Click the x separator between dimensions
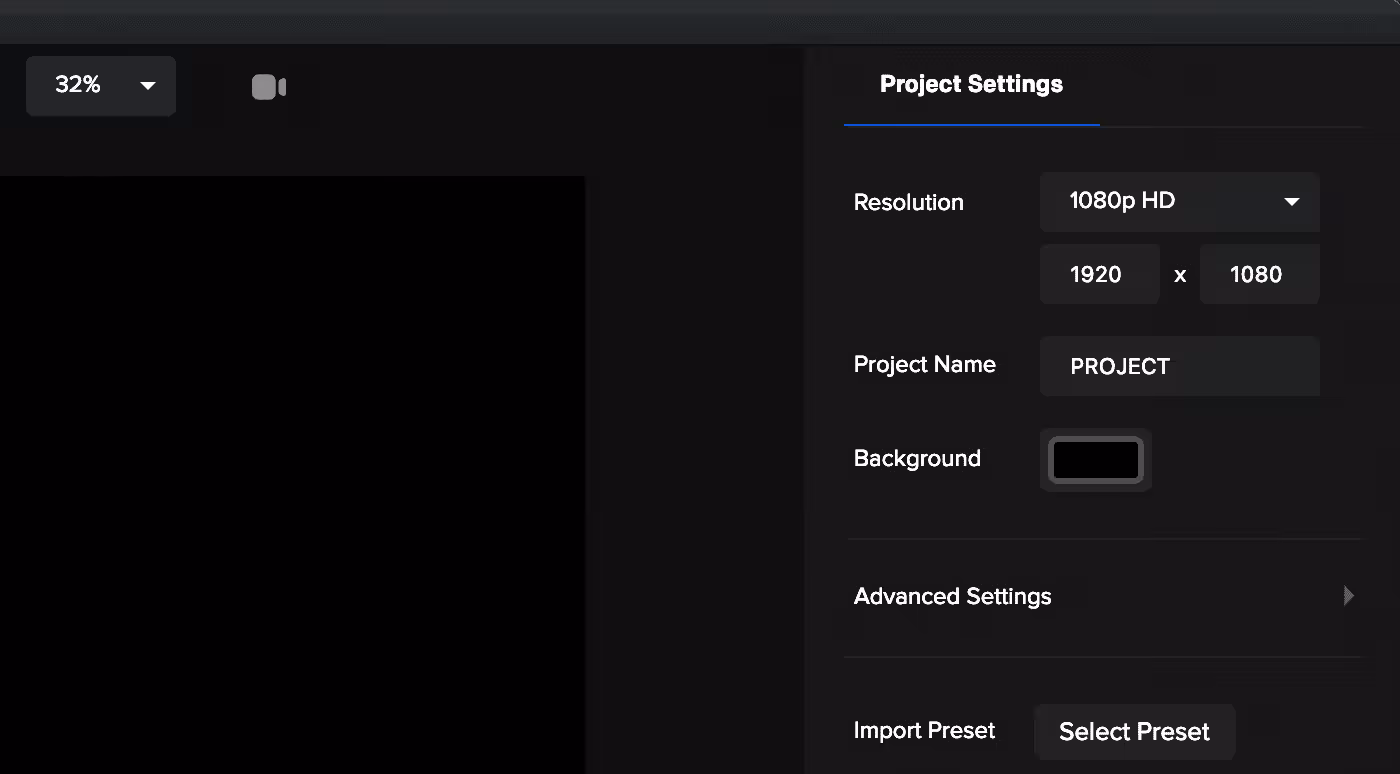 (x=1180, y=276)
